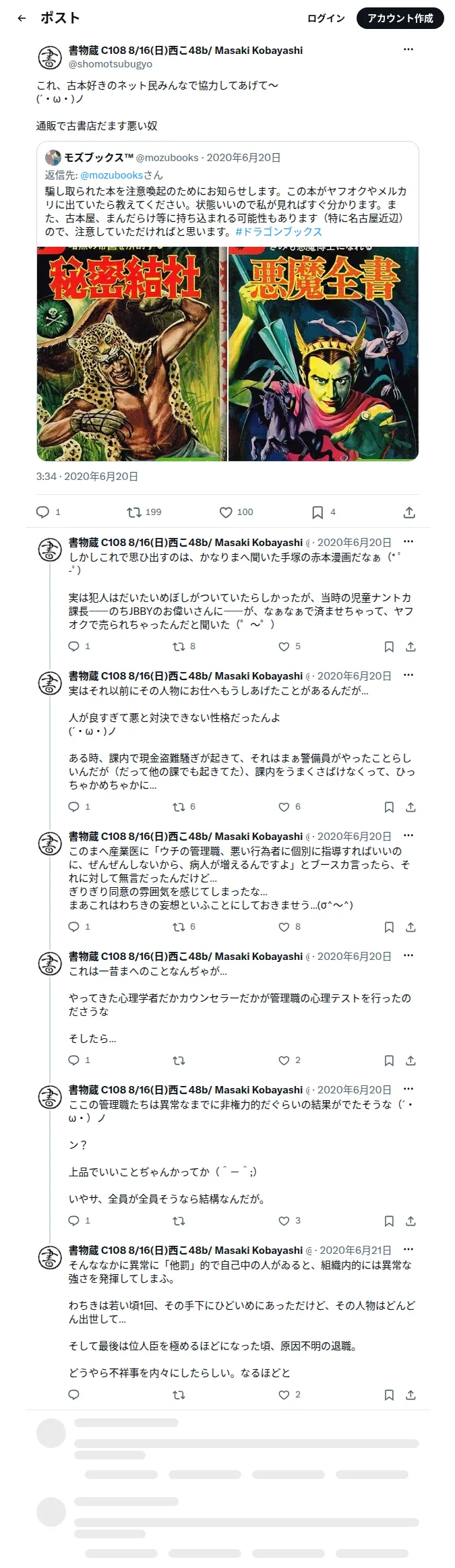
Task: Click the アカウント作成 button
Action: click(400, 18)
